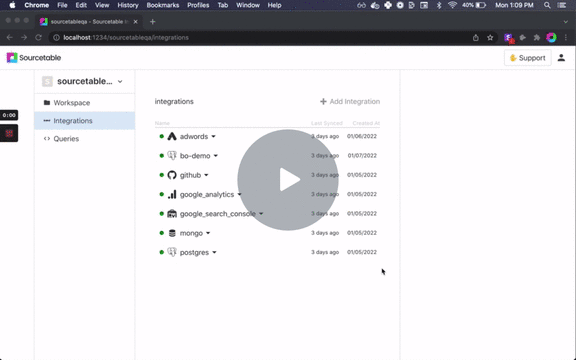
Task: Click the green status dot for postgres
Action: [162, 252]
